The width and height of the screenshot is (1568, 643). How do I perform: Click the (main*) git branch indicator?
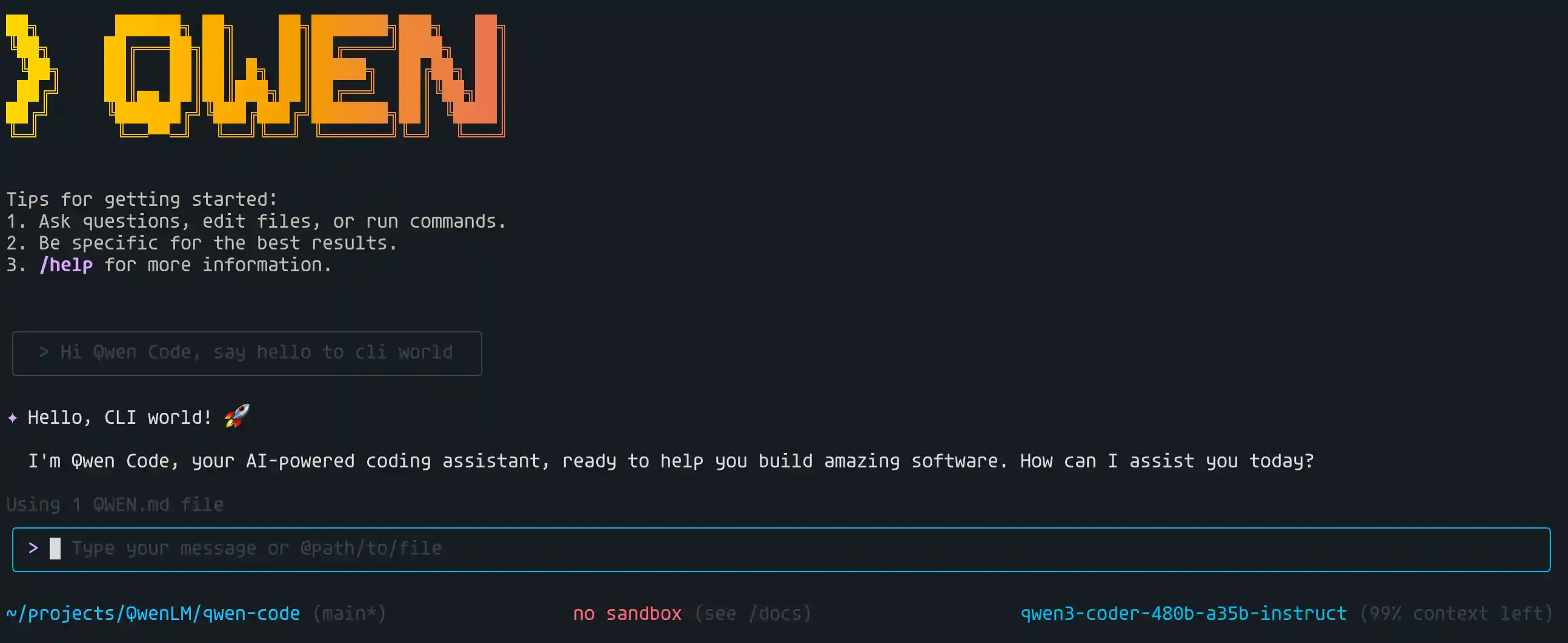pos(350,613)
